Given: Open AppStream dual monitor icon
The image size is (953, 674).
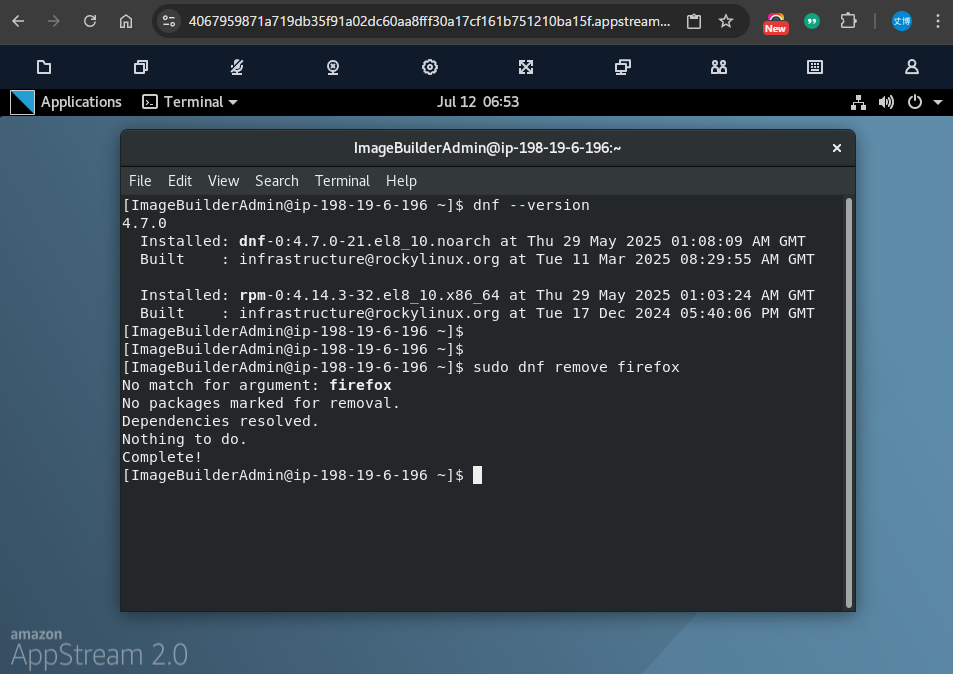Looking at the screenshot, I should [622, 67].
